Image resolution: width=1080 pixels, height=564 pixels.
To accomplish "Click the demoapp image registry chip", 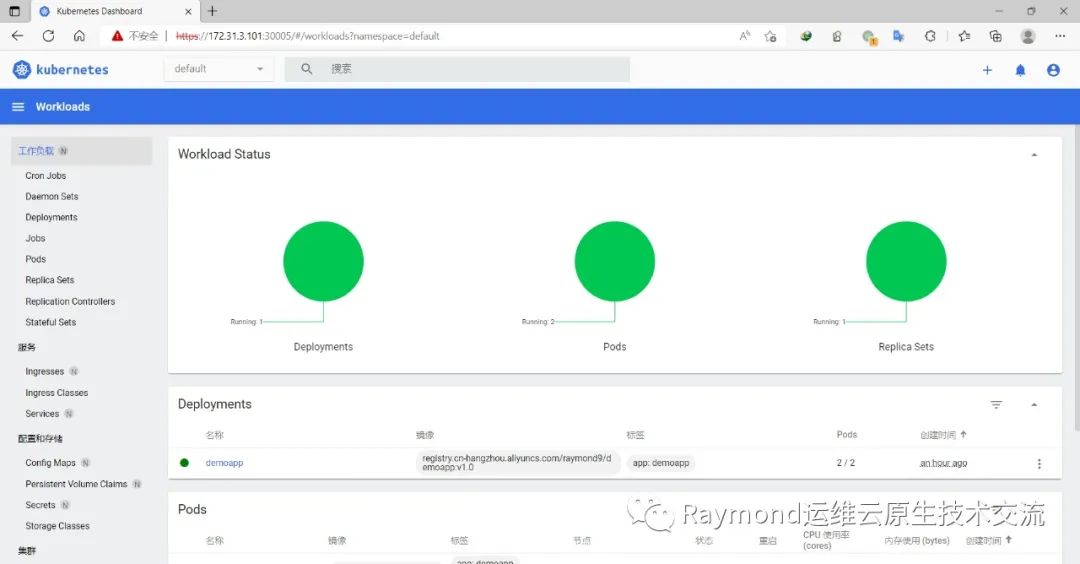I will pyautogui.click(x=517, y=463).
